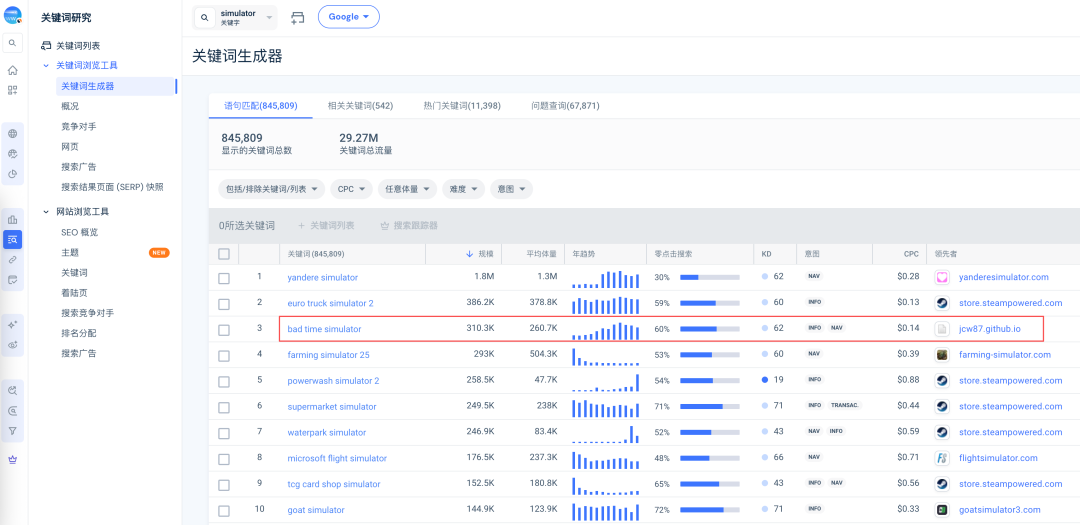Open the Google search engine dropdown
Screen dimensions: 1080x525
click(349, 17)
